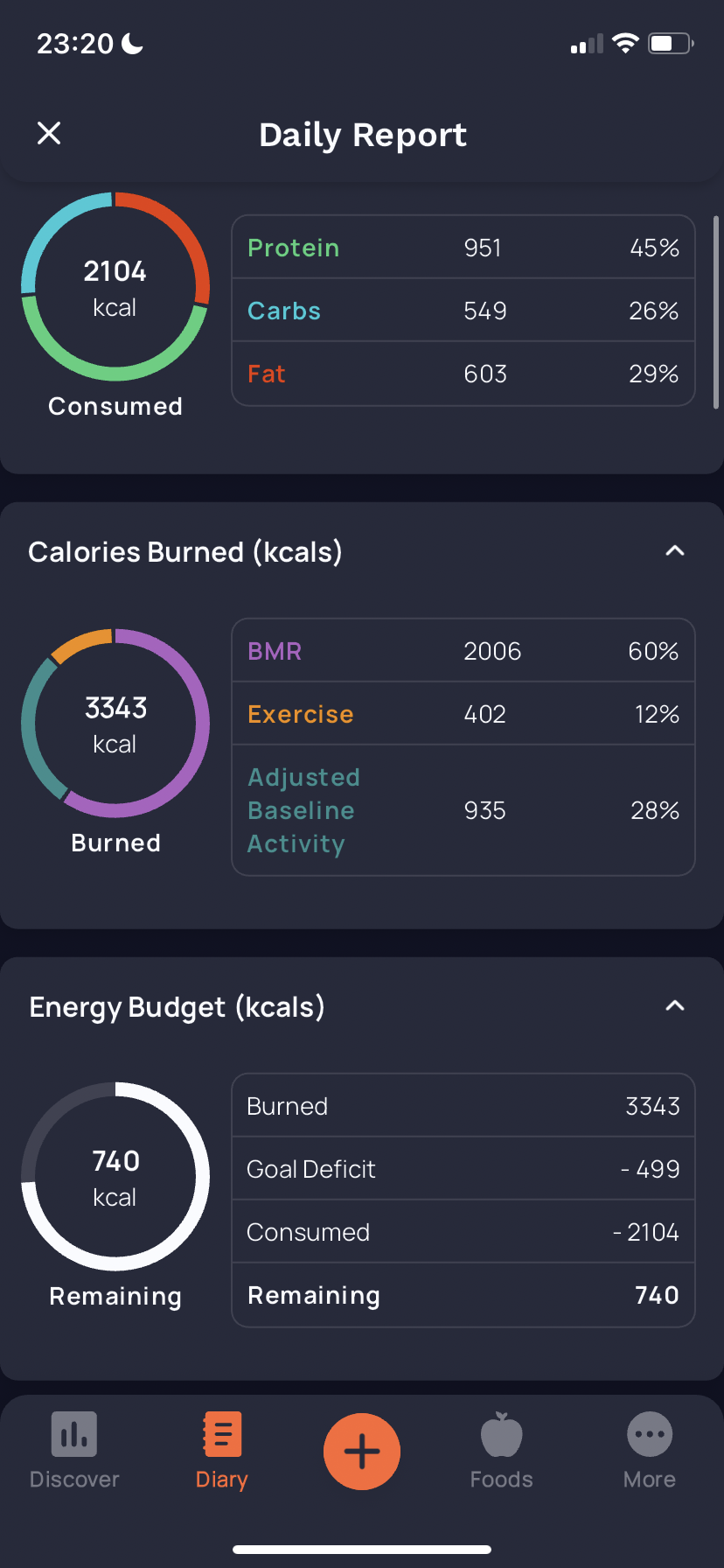Open the Foods apple icon
The width and height of the screenshot is (724, 1568).
[502, 1434]
